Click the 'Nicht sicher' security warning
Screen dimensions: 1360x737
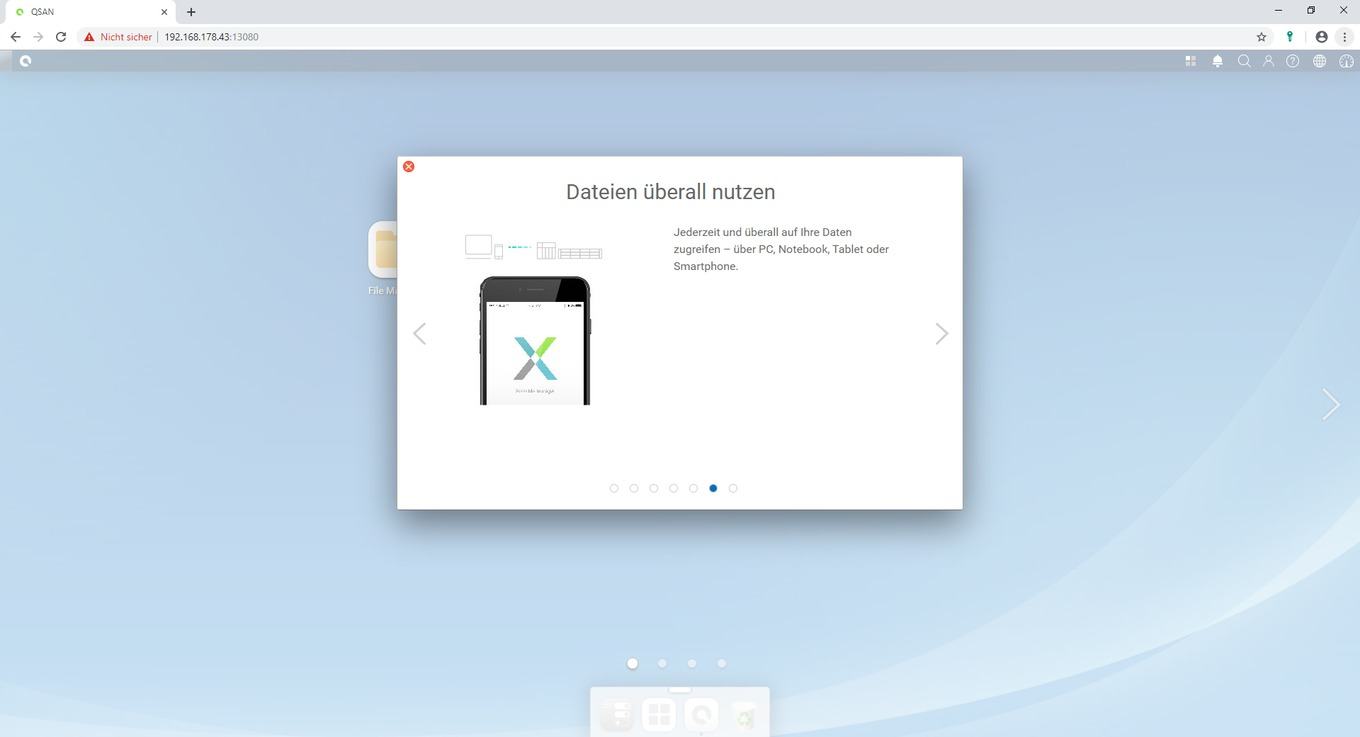tap(118, 37)
